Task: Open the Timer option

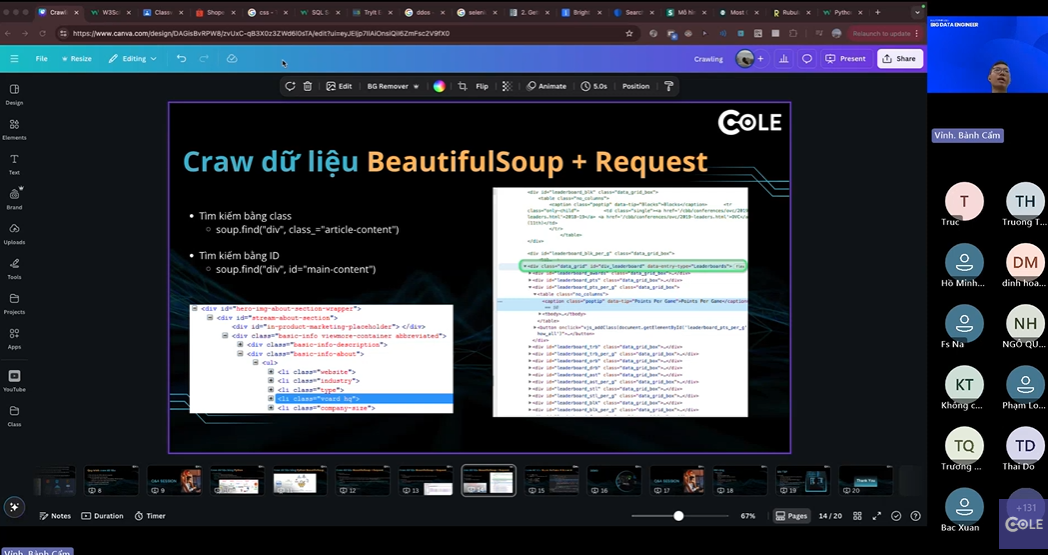Action: [x=150, y=516]
